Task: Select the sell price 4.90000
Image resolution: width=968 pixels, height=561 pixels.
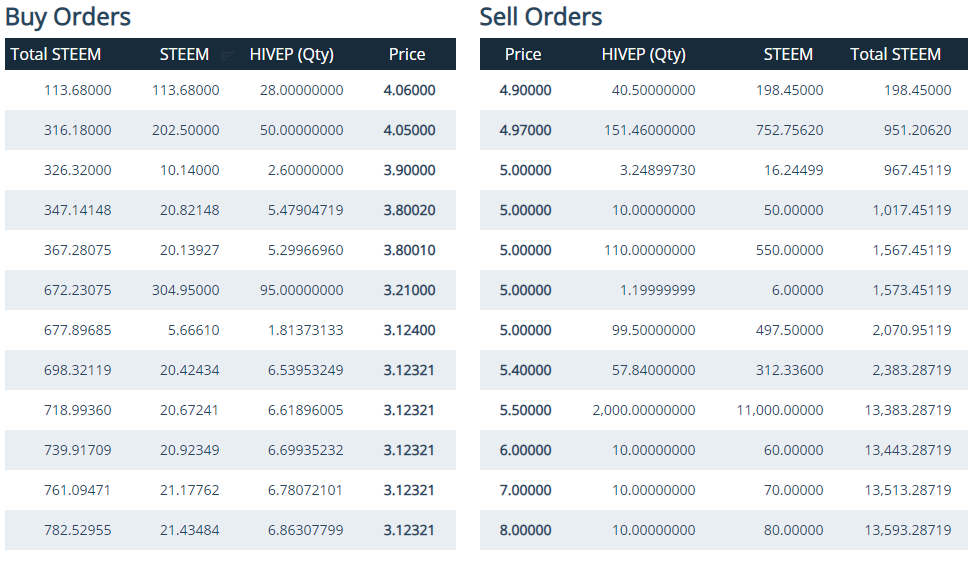Action: (525, 90)
